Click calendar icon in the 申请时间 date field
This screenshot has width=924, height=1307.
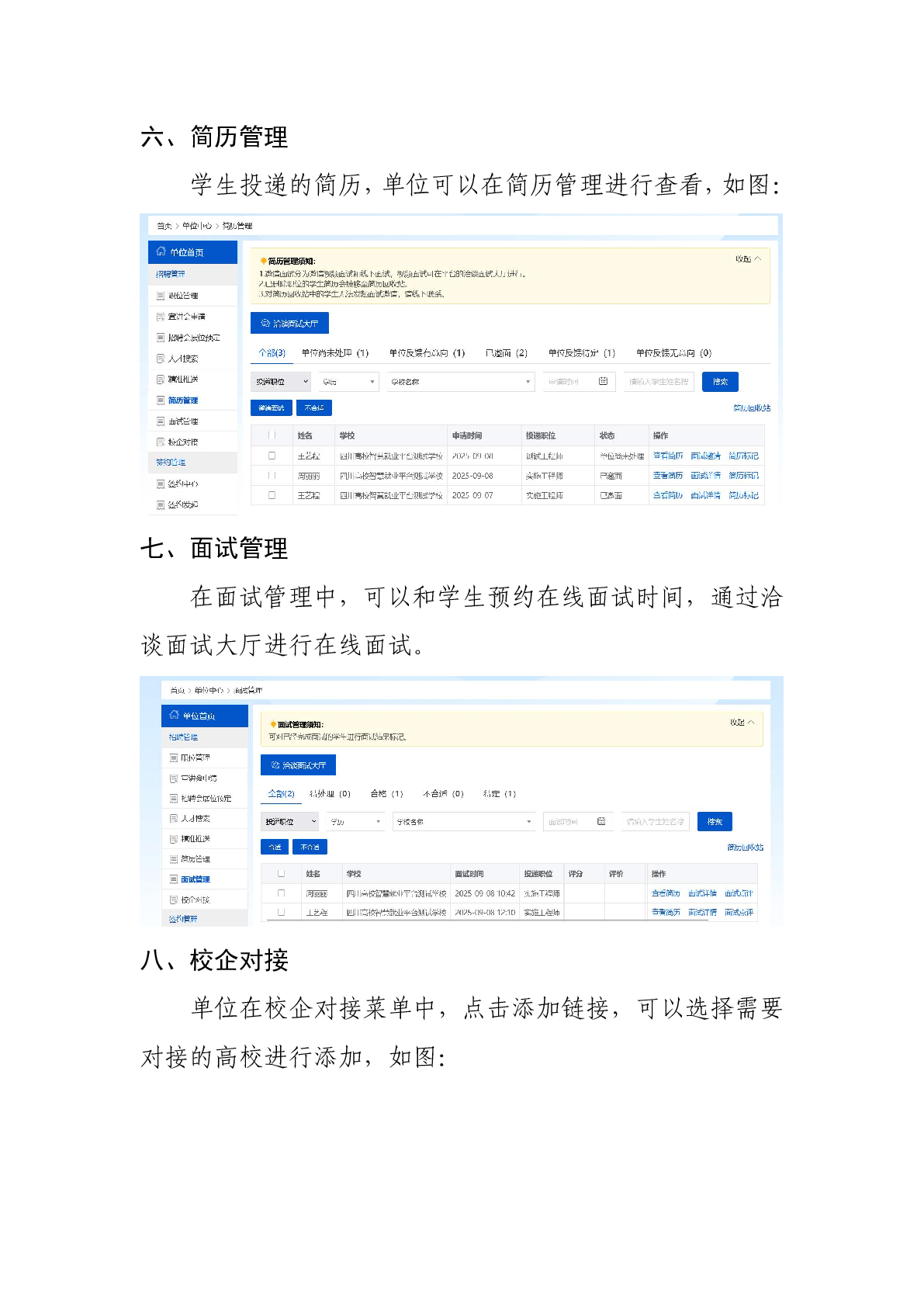pyautogui.click(x=603, y=381)
